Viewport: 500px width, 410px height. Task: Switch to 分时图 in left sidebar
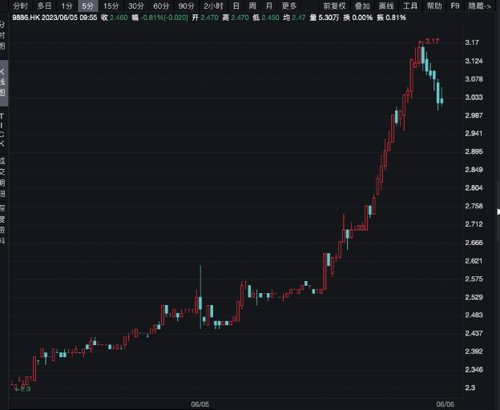(3, 35)
